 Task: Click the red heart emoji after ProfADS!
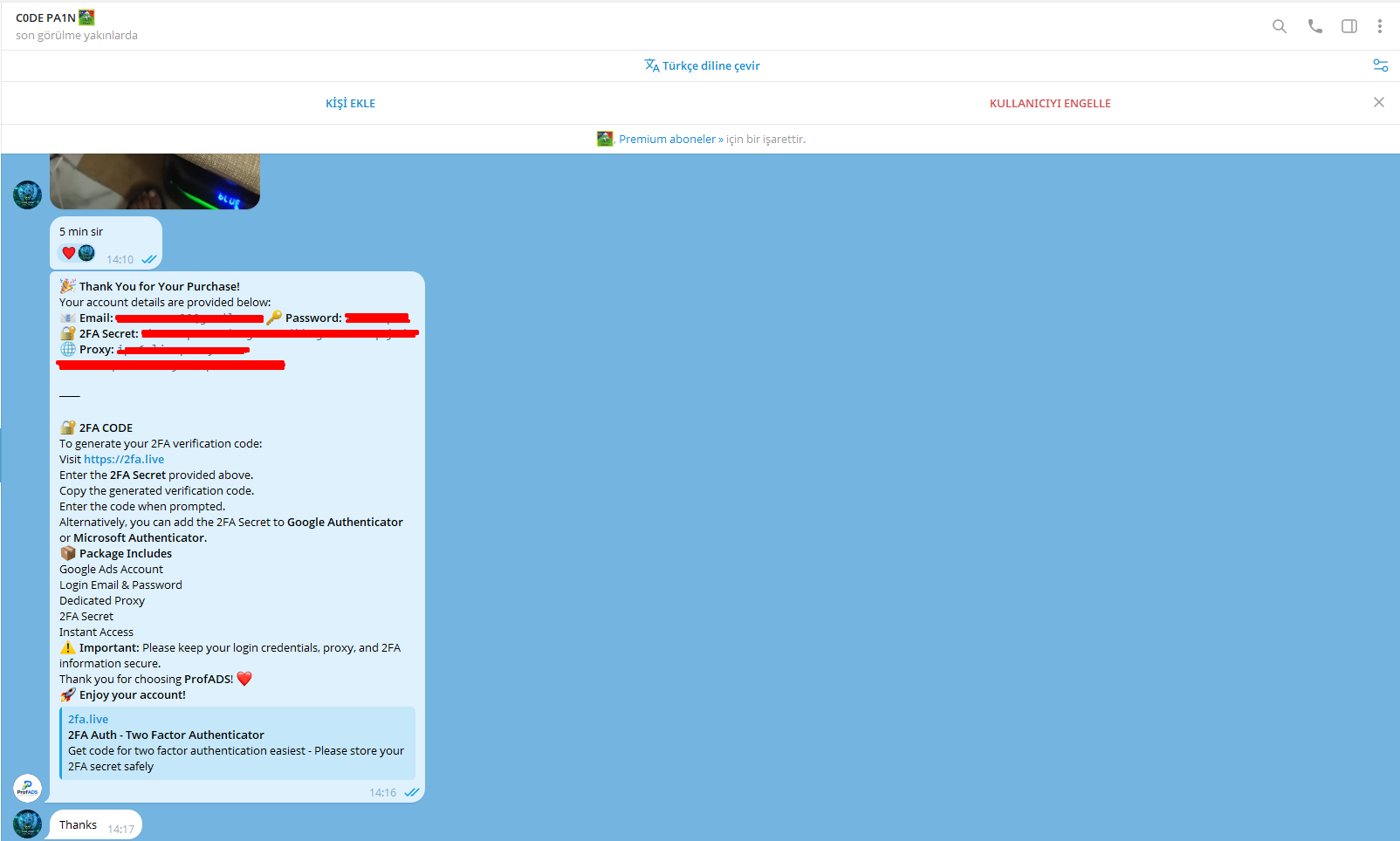pyautogui.click(x=244, y=679)
